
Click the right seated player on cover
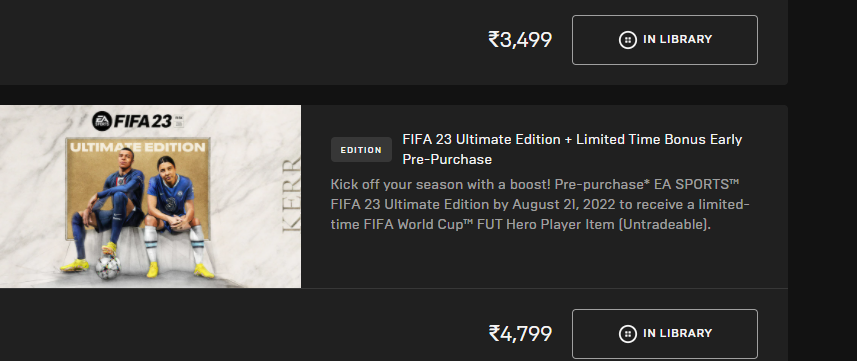[175, 216]
